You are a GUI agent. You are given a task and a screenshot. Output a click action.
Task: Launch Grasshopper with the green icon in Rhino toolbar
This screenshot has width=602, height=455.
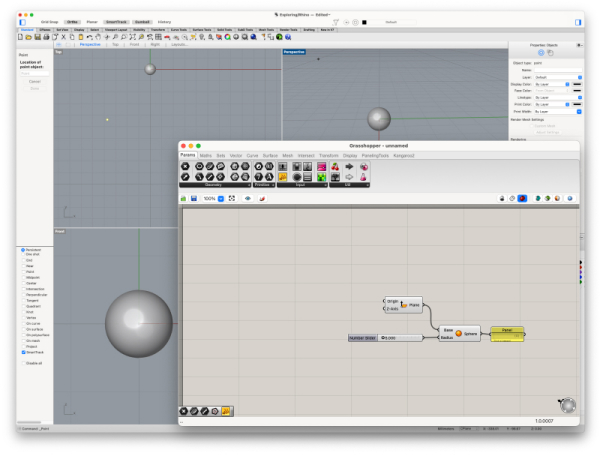click(x=279, y=37)
